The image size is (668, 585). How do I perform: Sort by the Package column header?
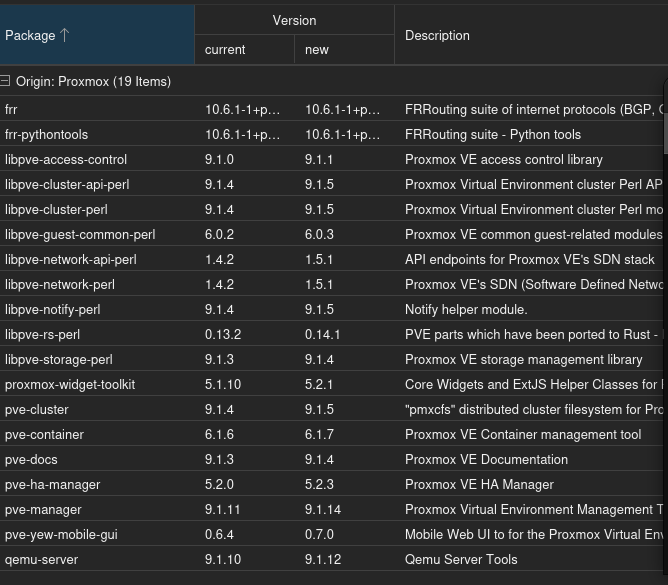pyautogui.click(x=97, y=35)
